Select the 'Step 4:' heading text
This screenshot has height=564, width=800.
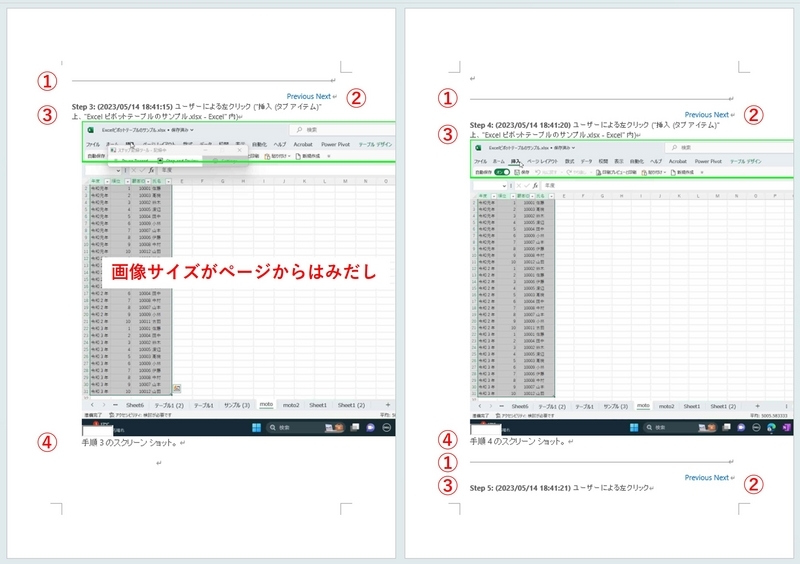point(481,125)
